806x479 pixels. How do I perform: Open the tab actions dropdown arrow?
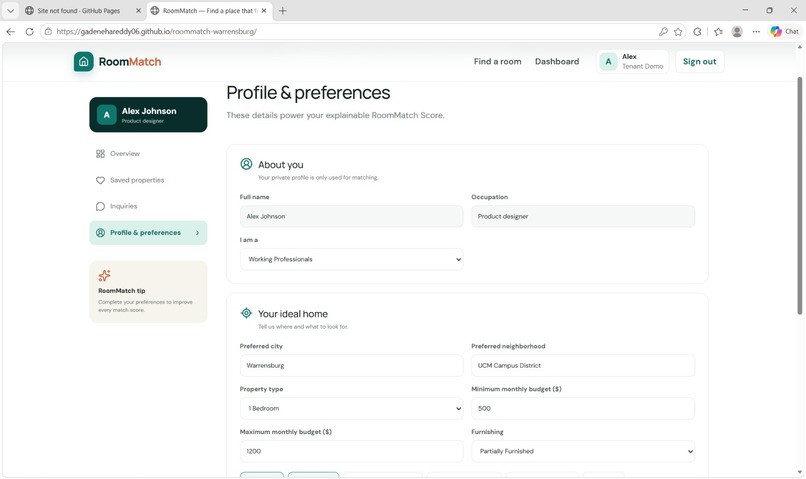pos(10,10)
